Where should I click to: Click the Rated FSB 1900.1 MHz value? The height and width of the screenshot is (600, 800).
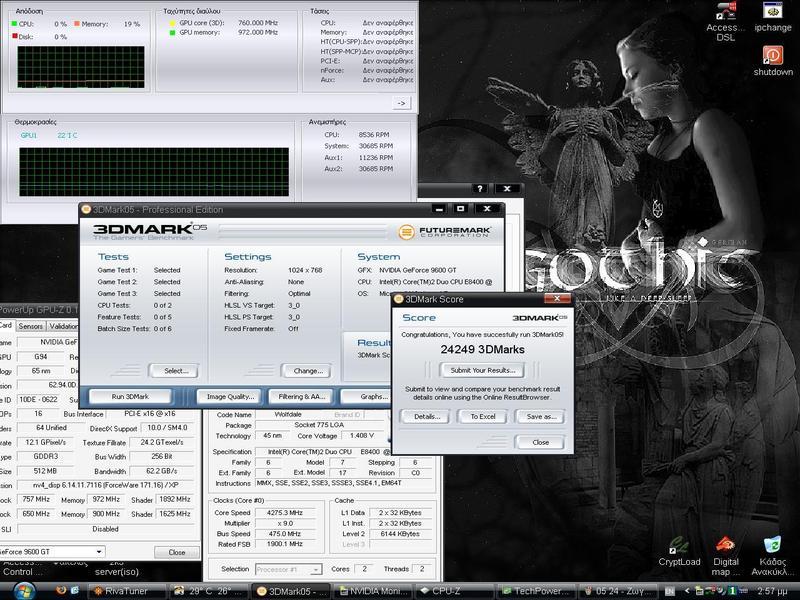click(x=285, y=544)
